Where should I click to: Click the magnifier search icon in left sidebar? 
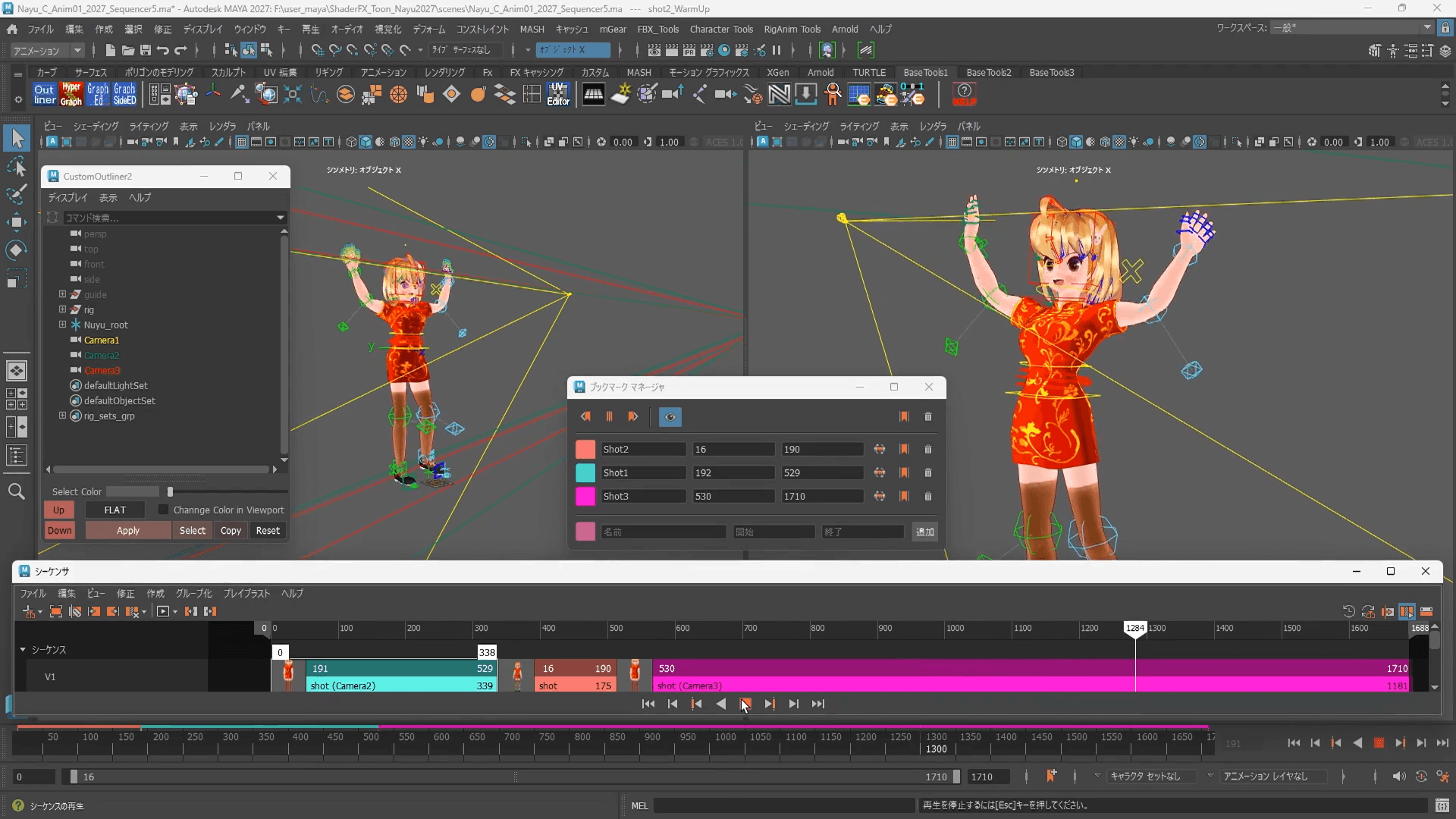click(17, 491)
